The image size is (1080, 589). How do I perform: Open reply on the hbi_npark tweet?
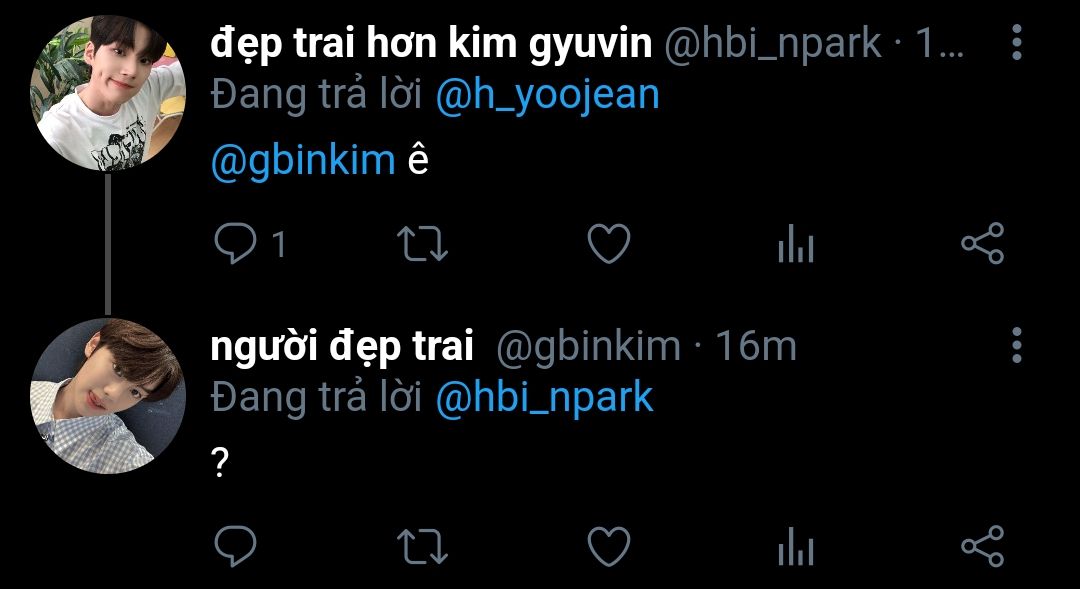coord(236,245)
